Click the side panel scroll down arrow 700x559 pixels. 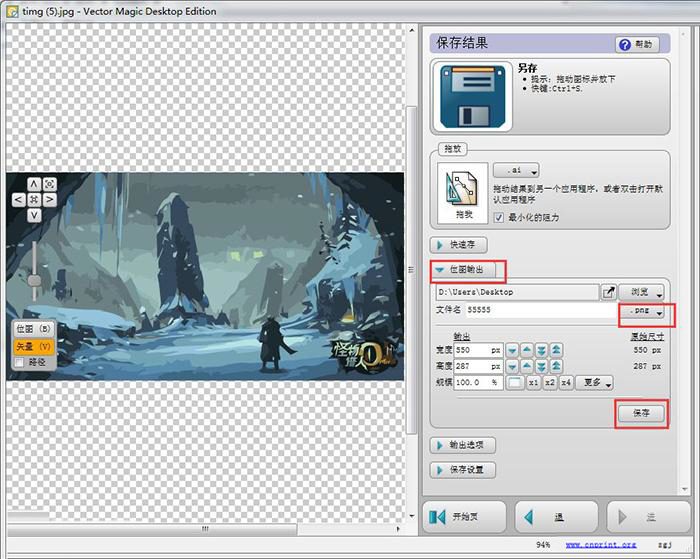coord(685,490)
